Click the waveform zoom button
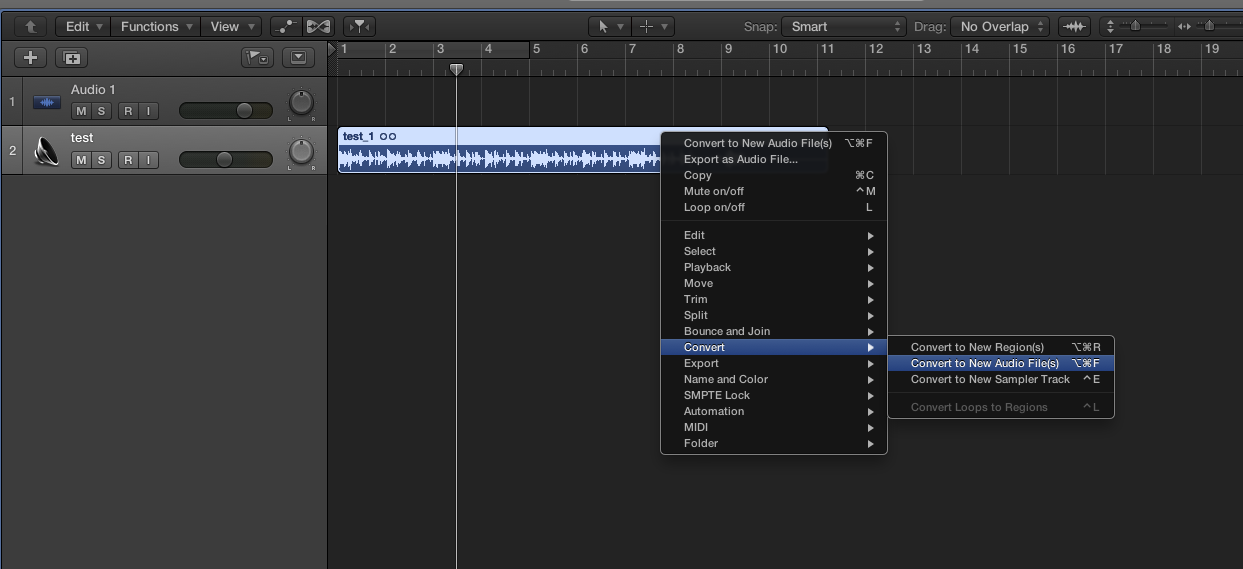Viewport: 1243px width, 569px height. 1074,27
